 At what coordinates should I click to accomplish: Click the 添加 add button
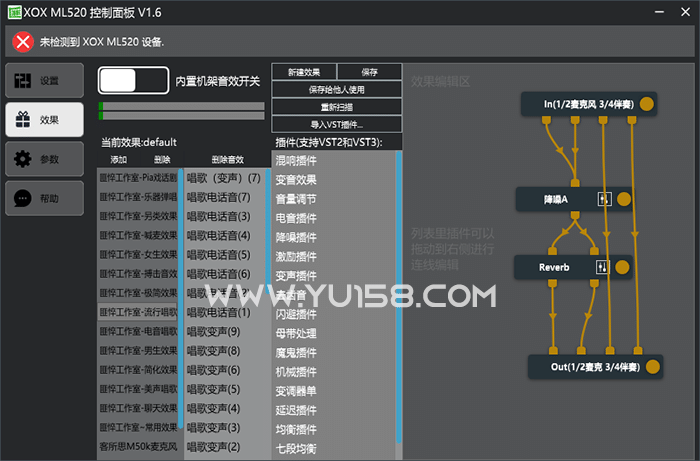click(x=119, y=160)
